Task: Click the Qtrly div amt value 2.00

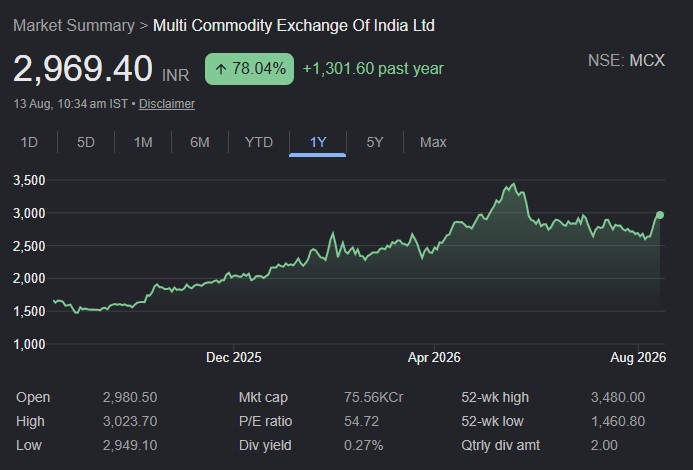Action: (604, 445)
